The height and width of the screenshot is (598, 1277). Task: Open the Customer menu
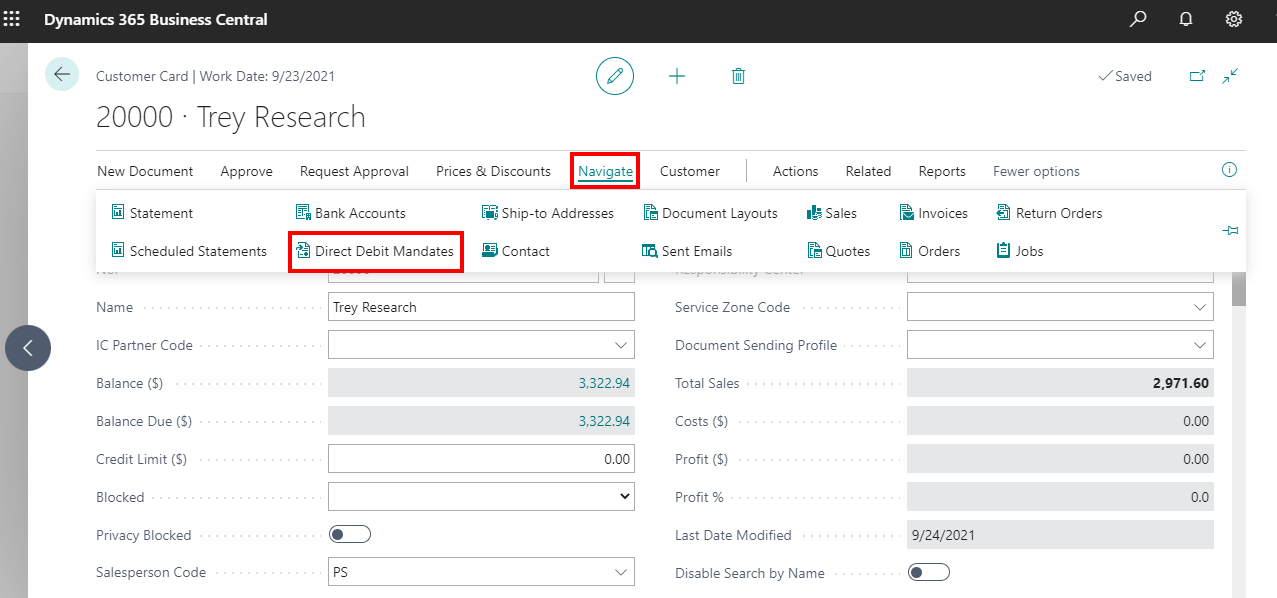click(x=689, y=171)
